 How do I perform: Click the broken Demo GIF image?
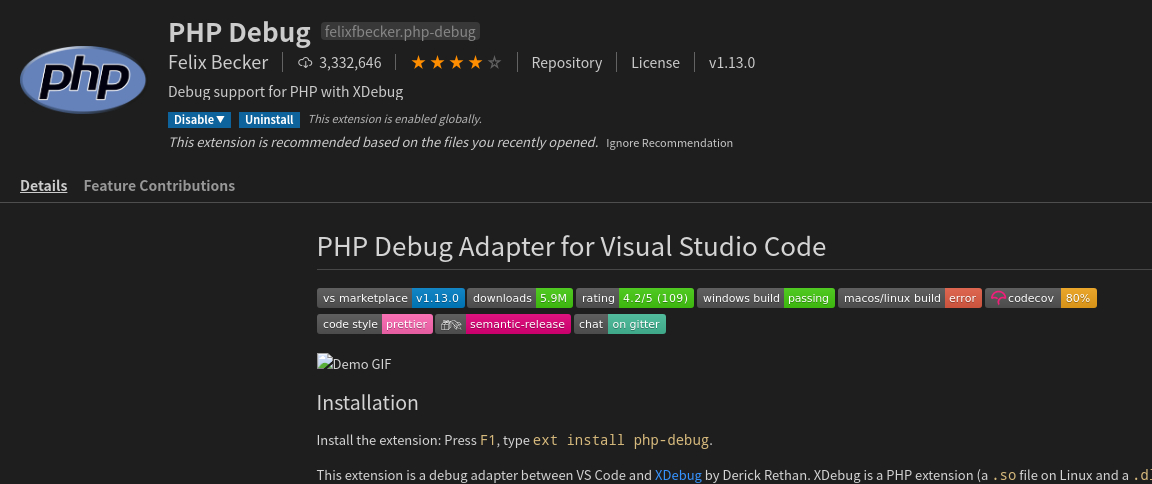click(354, 363)
